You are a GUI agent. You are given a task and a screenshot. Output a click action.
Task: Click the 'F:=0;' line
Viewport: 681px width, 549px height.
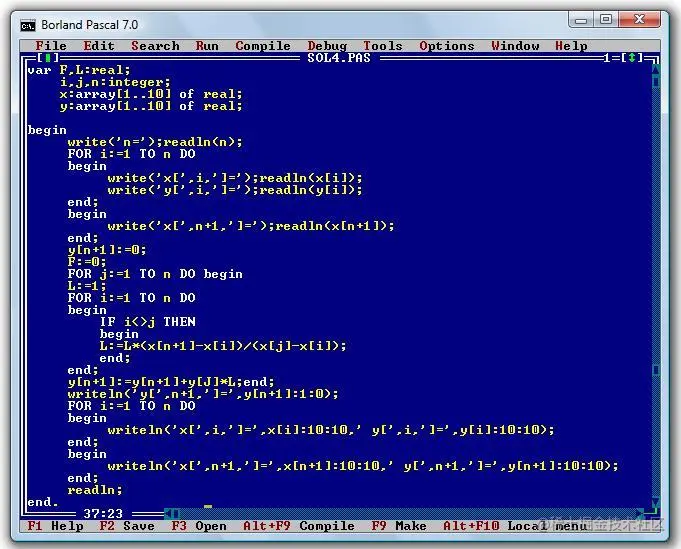click(87, 262)
